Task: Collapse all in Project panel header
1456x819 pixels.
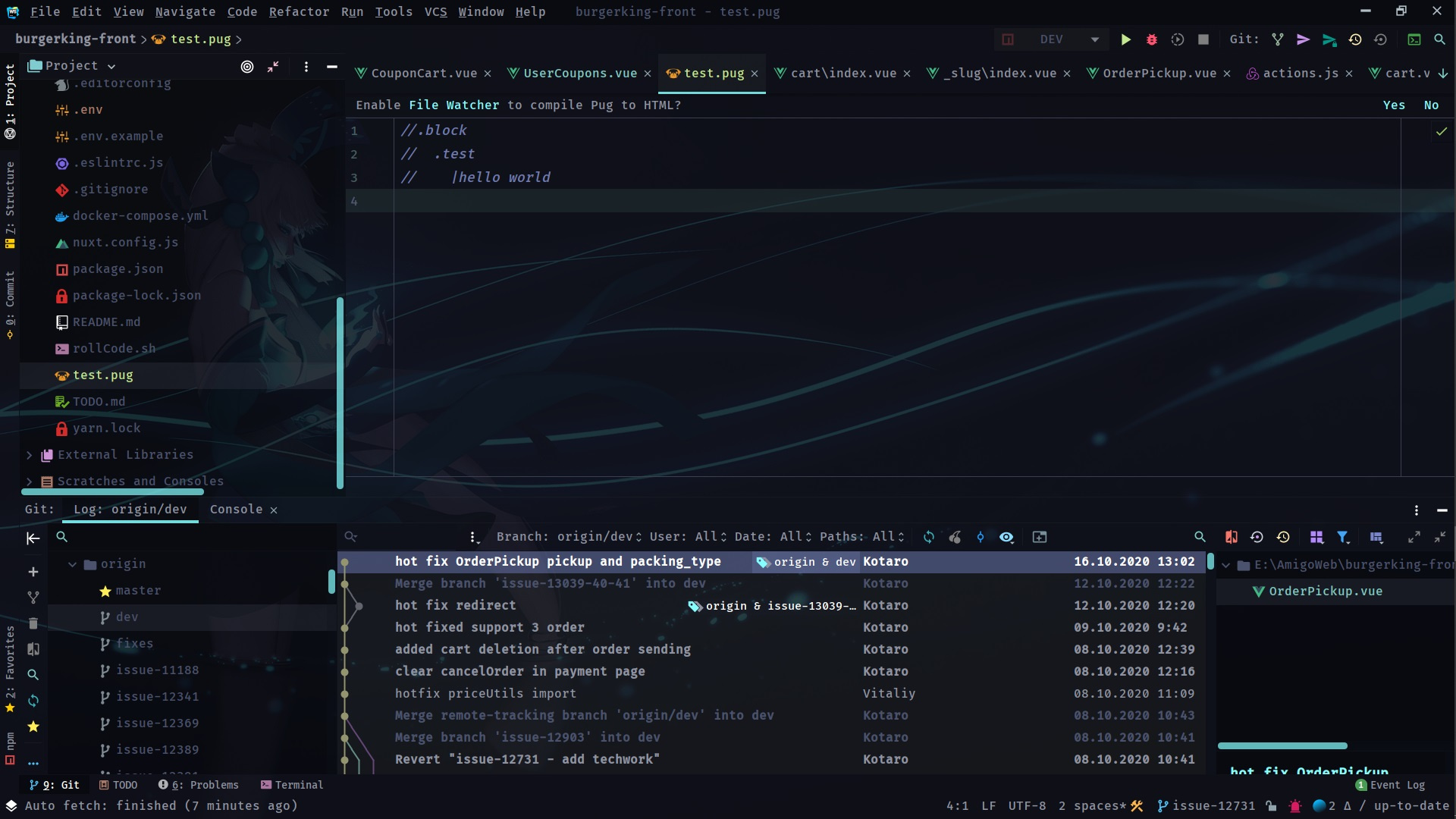Action: click(273, 67)
